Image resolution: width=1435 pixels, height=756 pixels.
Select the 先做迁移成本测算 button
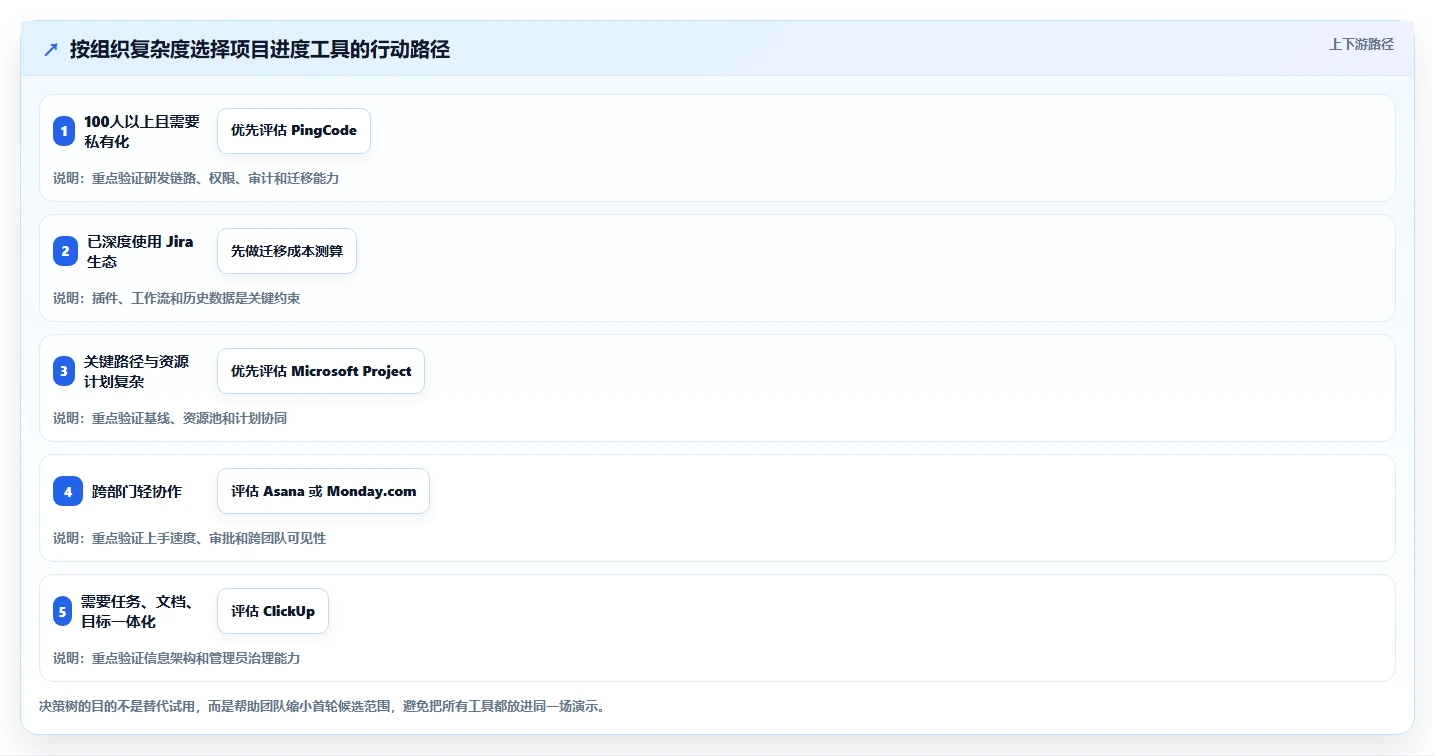click(287, 251)
